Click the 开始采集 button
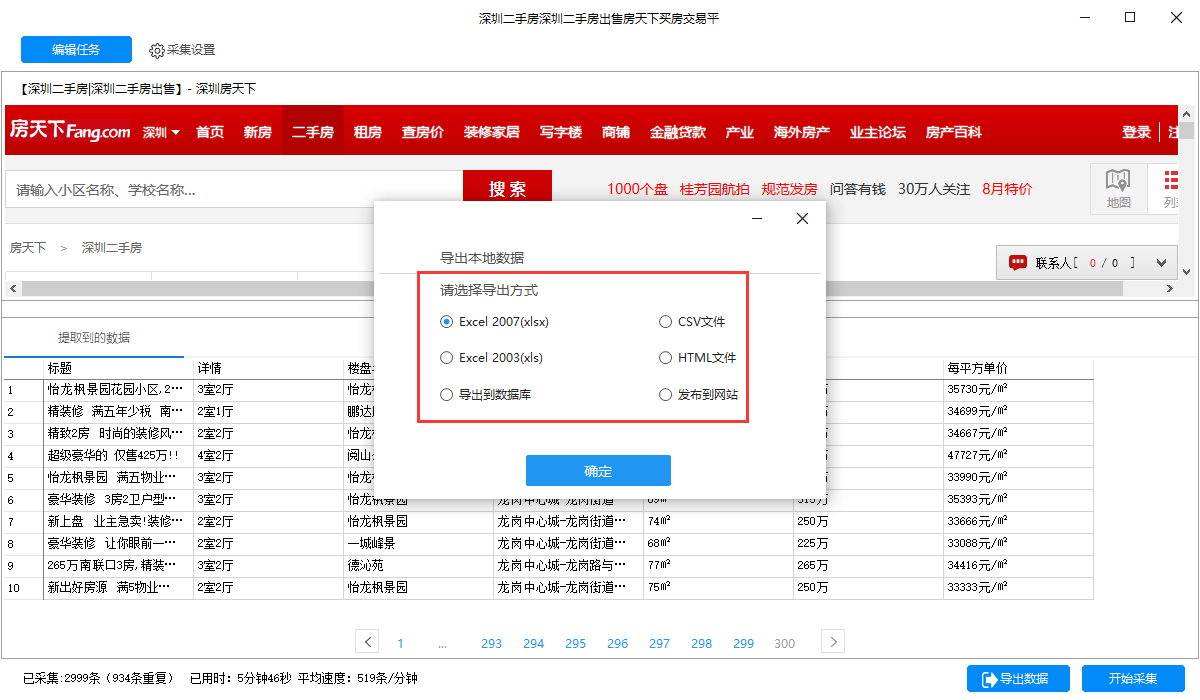The image size is (1200, 700). 1133,679
